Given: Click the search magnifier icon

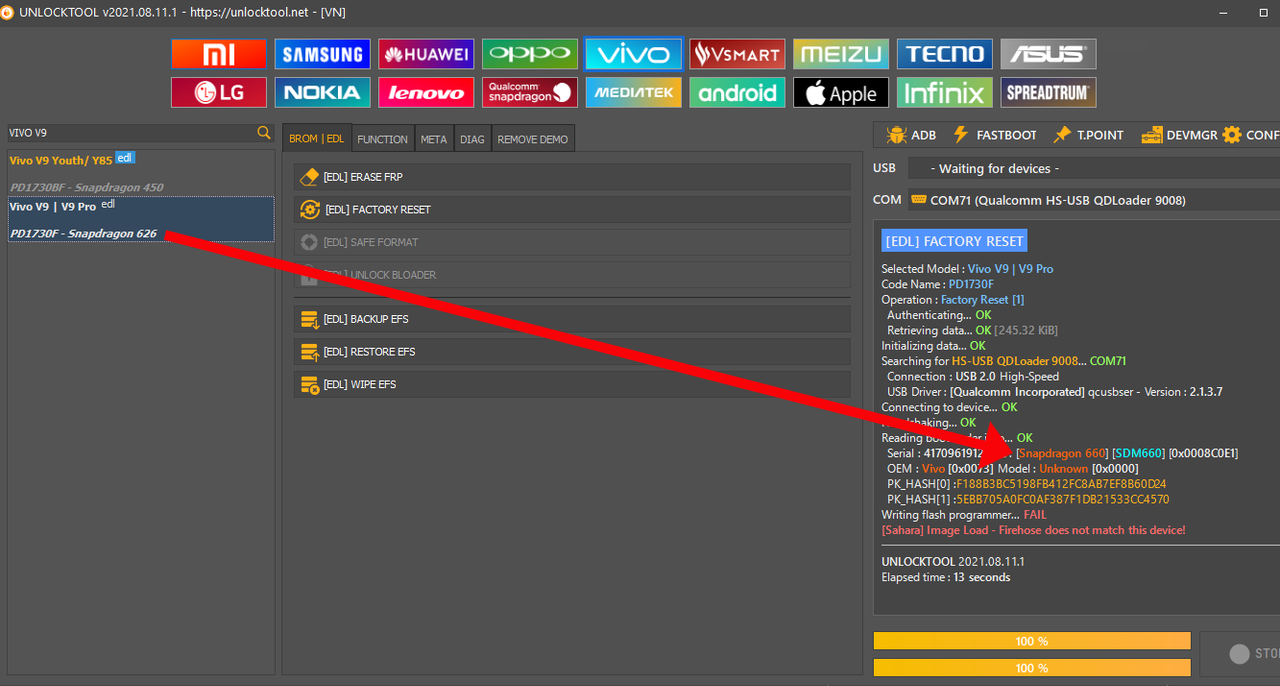Looking at the screenshot, I should coord(264,133).
